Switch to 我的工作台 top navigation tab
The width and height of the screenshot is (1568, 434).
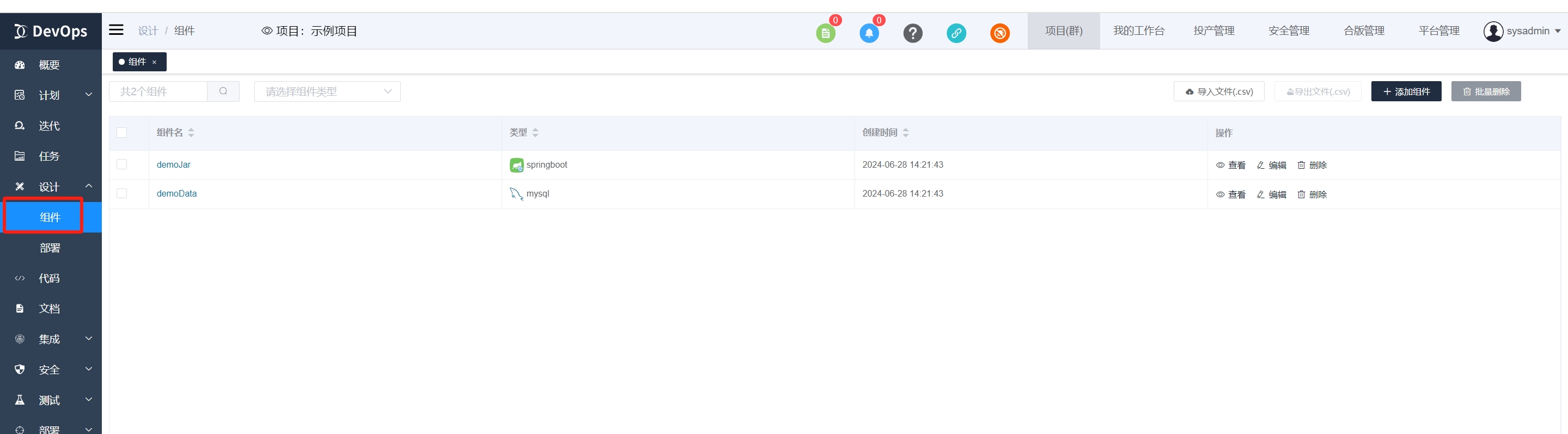(1138, 31)
